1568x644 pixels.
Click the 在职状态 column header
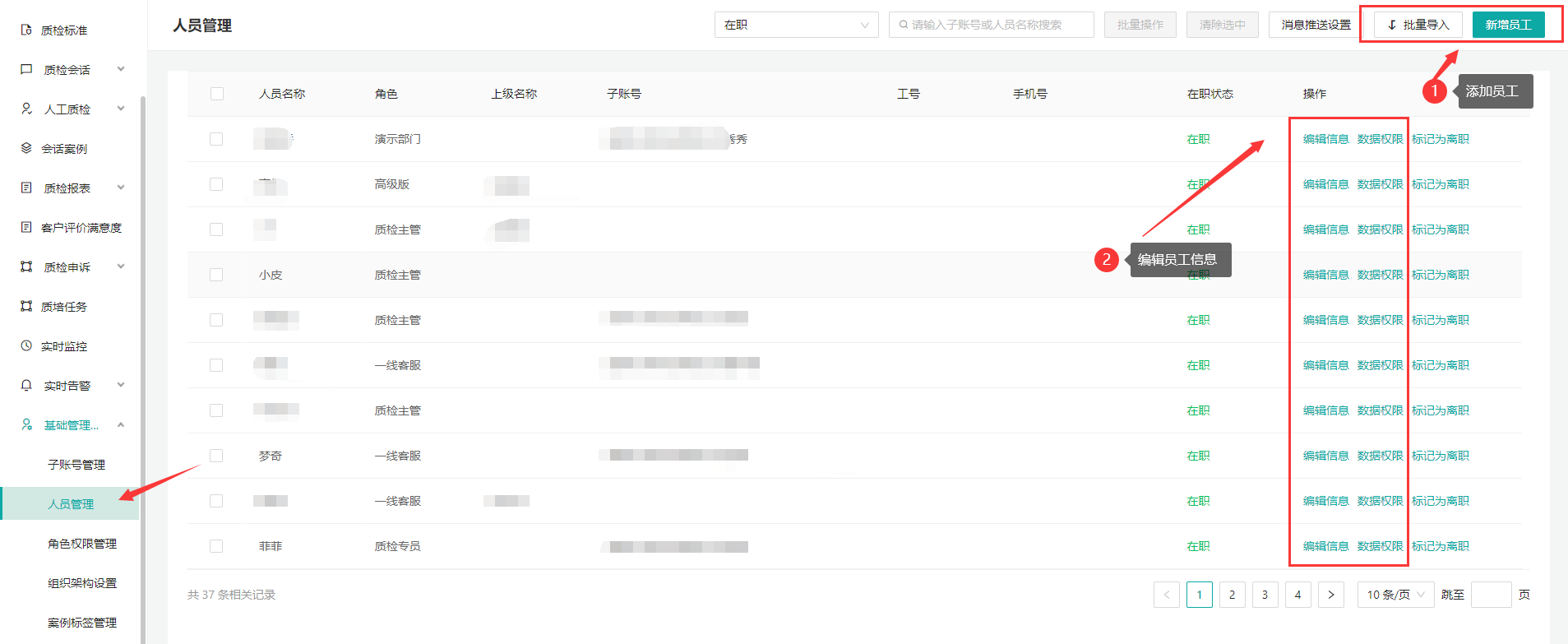[1210, 94]
